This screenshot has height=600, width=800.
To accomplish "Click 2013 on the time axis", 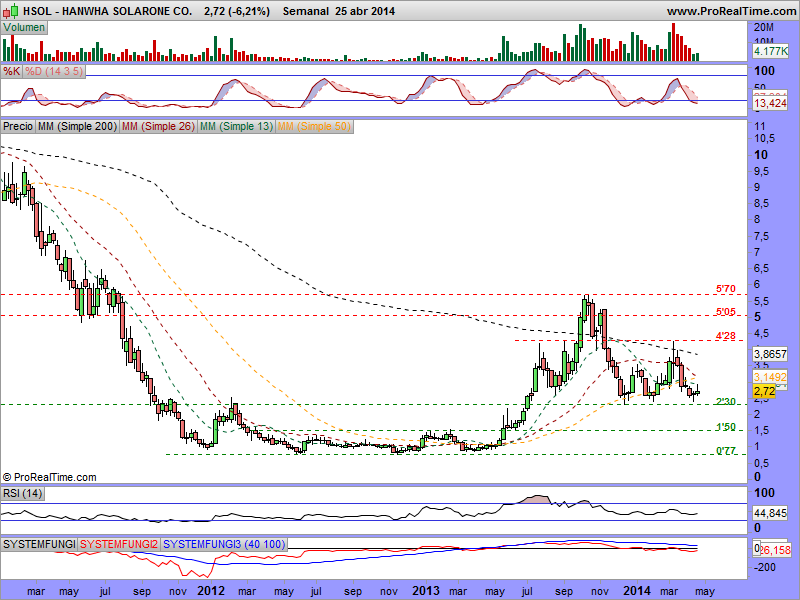I will (x=426, y=590).
